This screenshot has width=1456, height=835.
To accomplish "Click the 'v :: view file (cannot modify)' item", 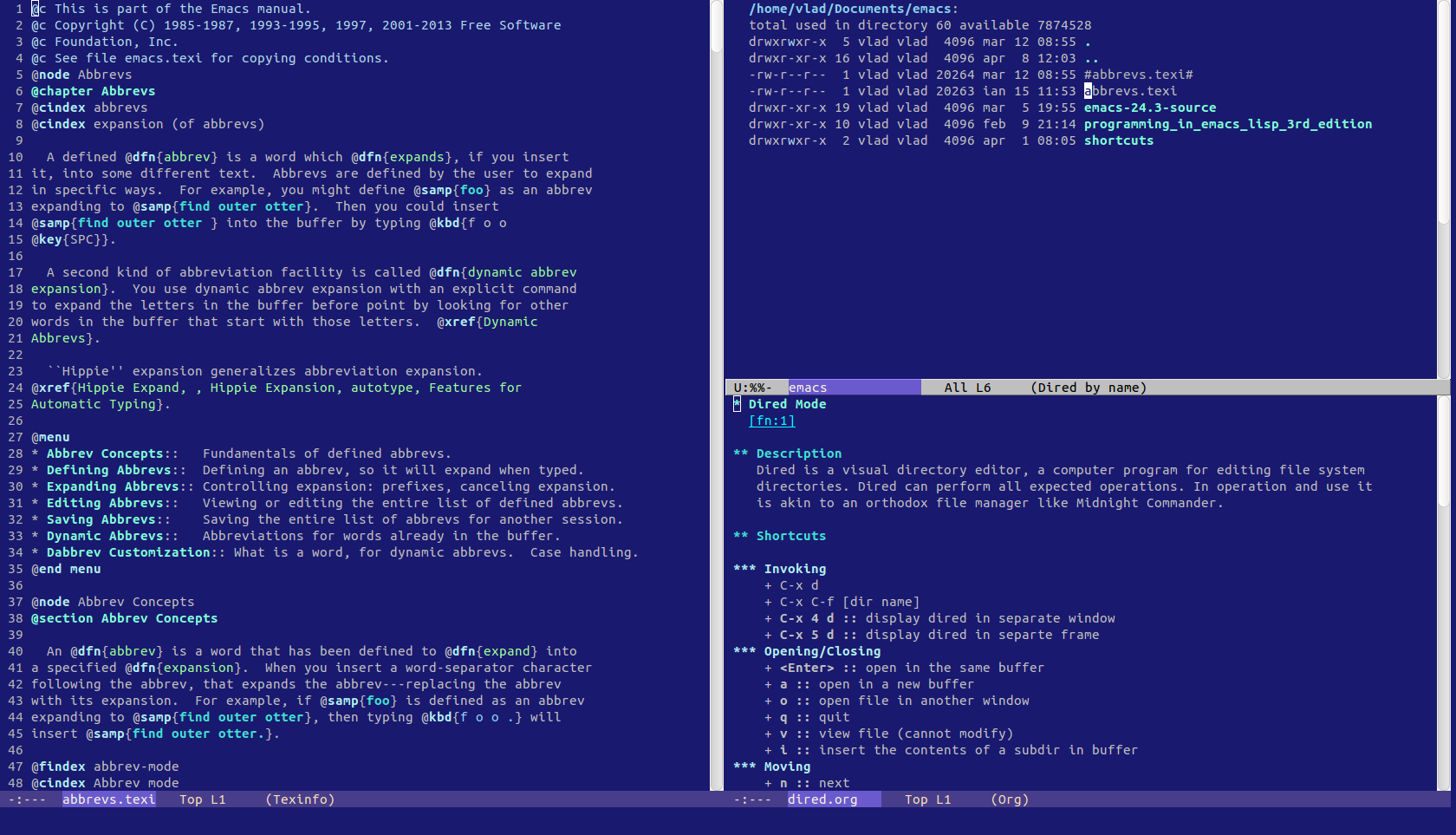I will click(888, 734).
